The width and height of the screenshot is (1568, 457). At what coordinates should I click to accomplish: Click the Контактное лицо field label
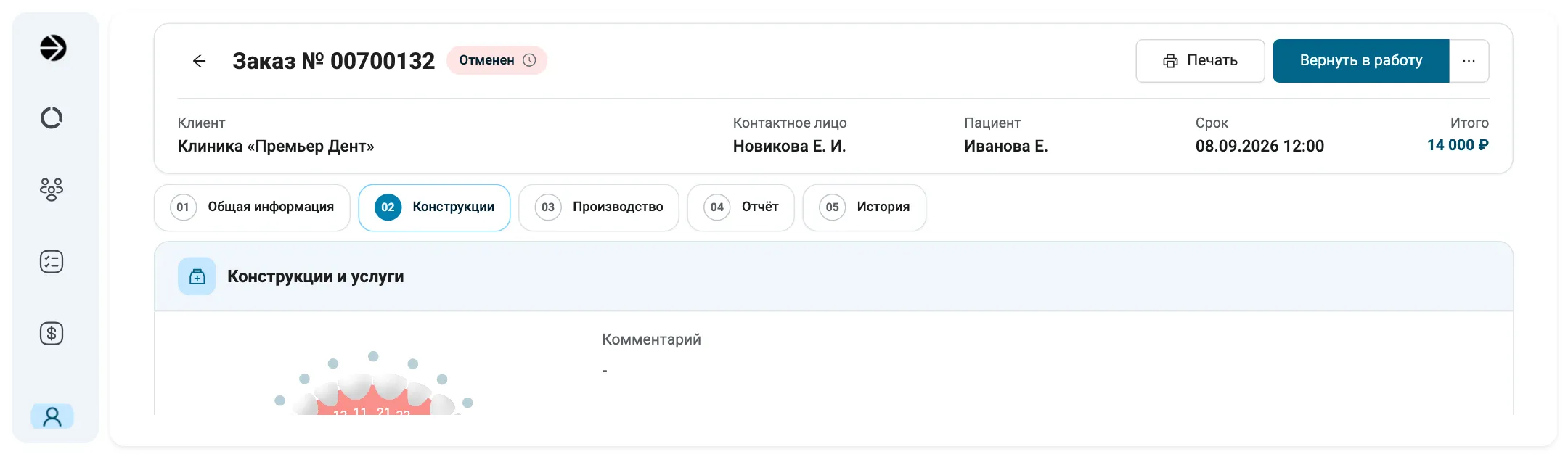point(790,123)
